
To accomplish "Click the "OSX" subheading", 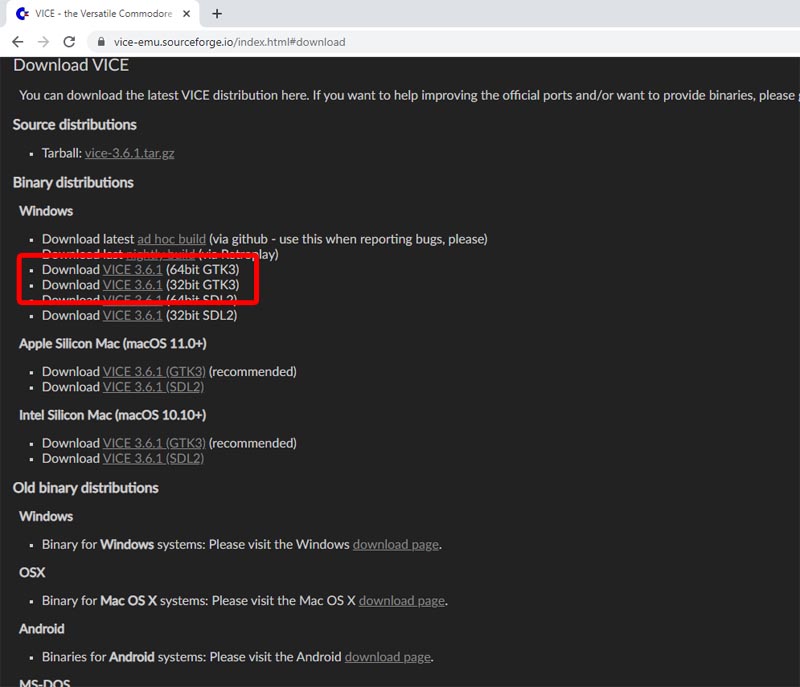I will click(32, 573).
